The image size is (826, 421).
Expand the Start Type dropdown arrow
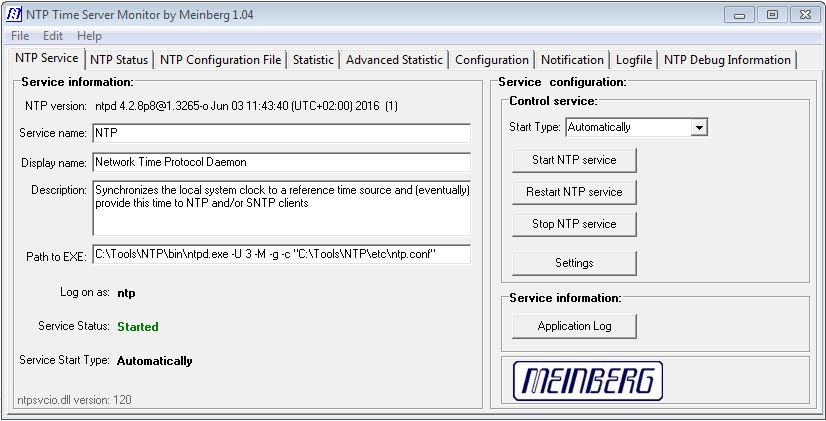point(699,128)
